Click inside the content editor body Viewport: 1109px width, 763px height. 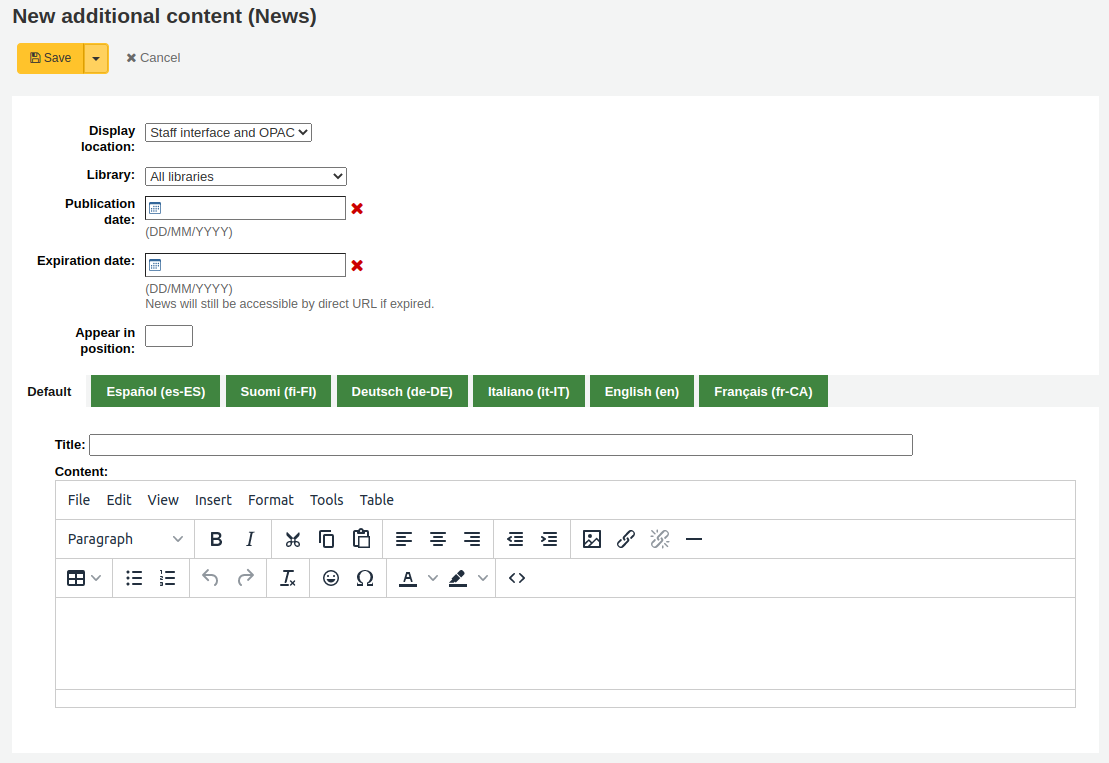click(x=565, y=643)
